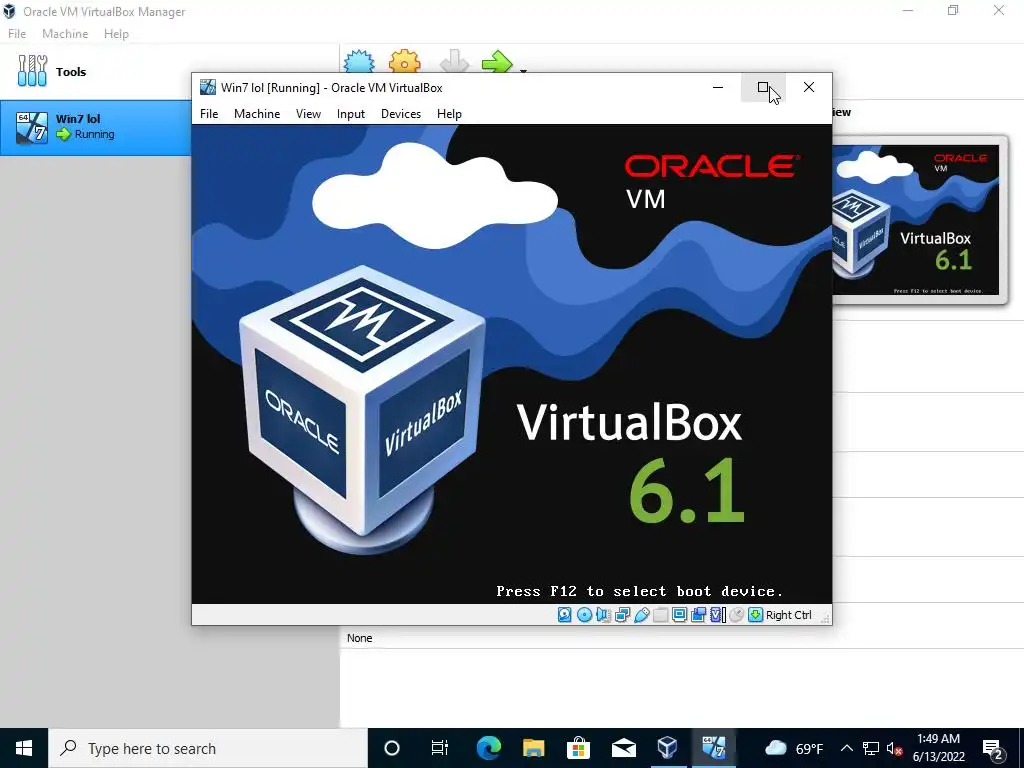
Task: Maximize the Win7 lol VM window
Action: click(x=763, y=88)
